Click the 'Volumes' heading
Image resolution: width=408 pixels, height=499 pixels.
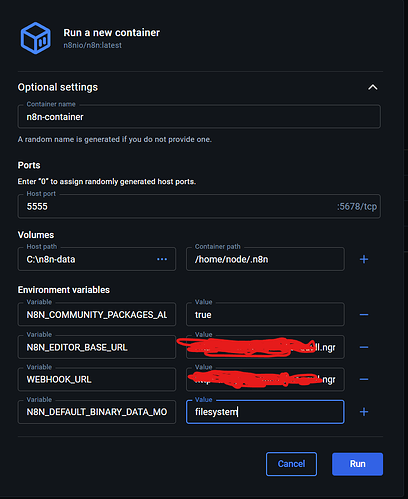[x=36, y=235]
